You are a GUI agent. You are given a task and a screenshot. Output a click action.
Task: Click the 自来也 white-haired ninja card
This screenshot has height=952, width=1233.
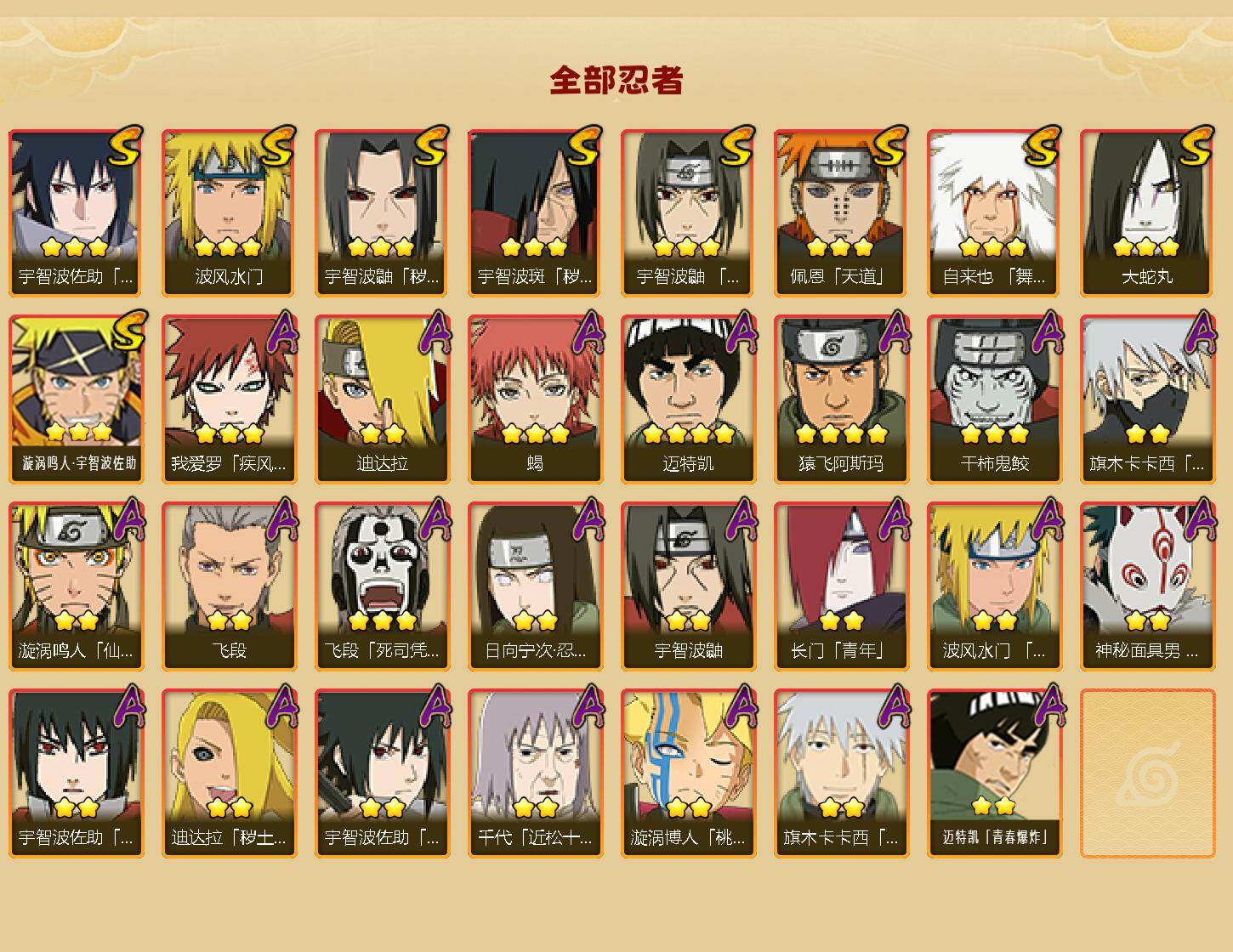click(x=994, y=212)
